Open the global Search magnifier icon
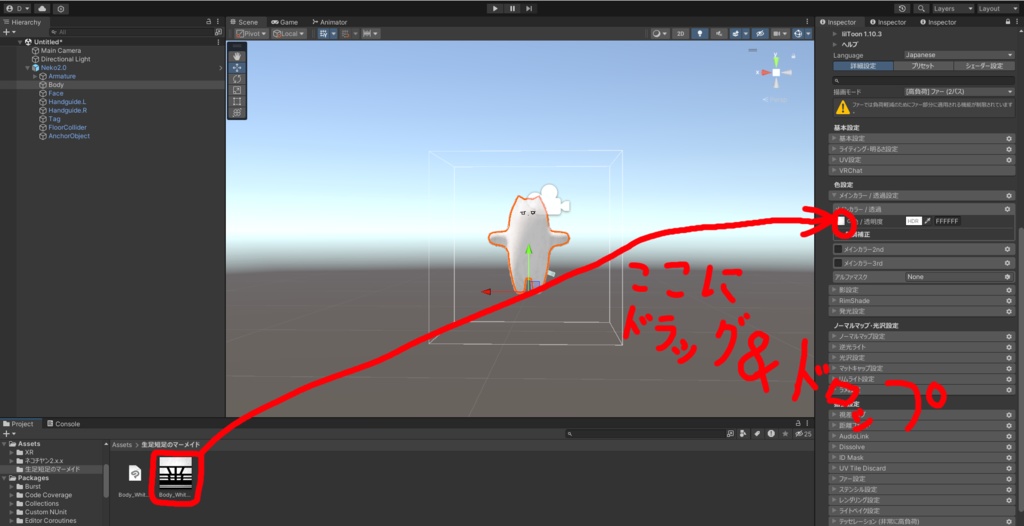 921,8
